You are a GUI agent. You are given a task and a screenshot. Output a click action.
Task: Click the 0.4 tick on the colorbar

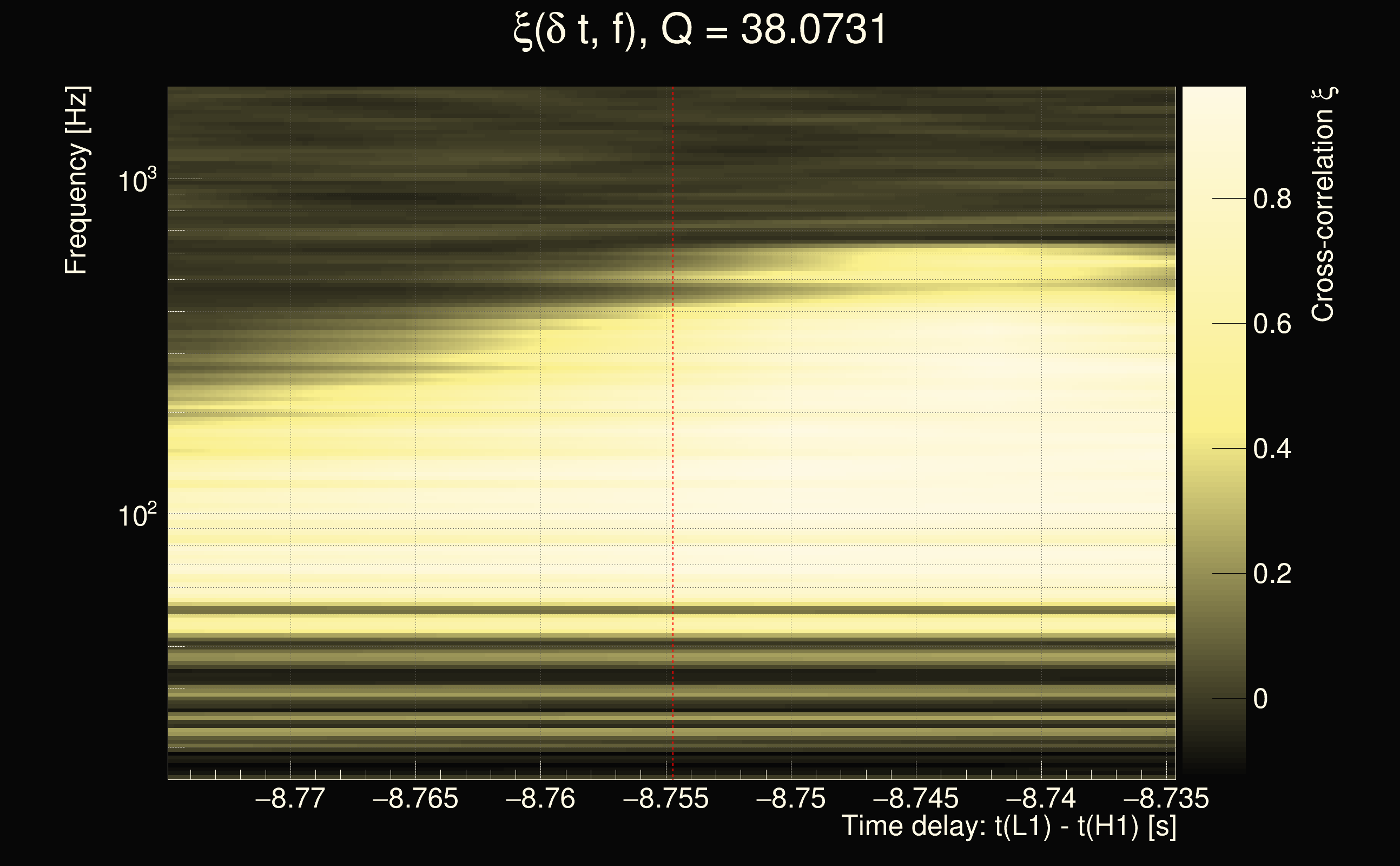click(1272, 449)
